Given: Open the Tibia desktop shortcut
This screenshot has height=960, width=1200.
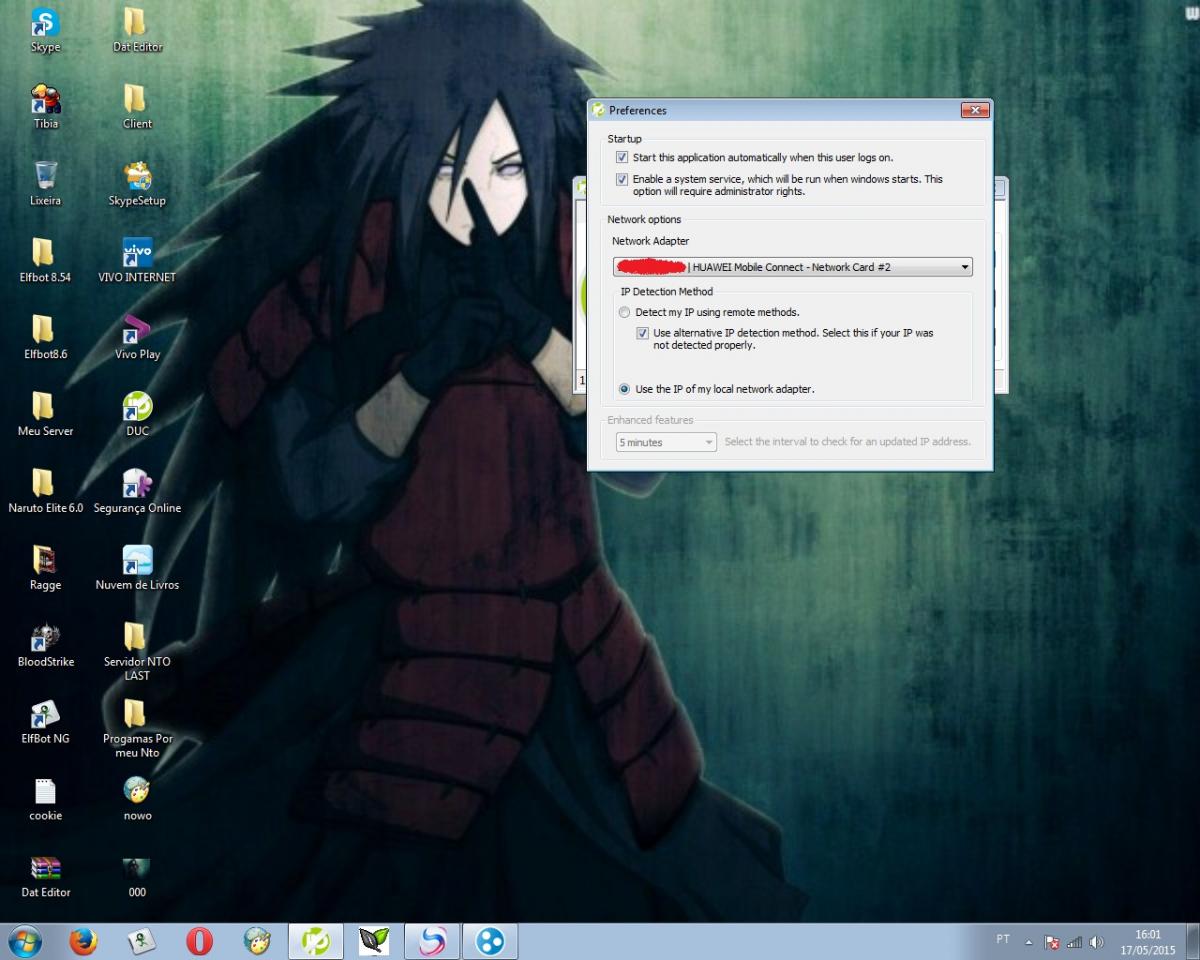Looking at the screenshot, I should pyautogui.click(x=45, y=107).
